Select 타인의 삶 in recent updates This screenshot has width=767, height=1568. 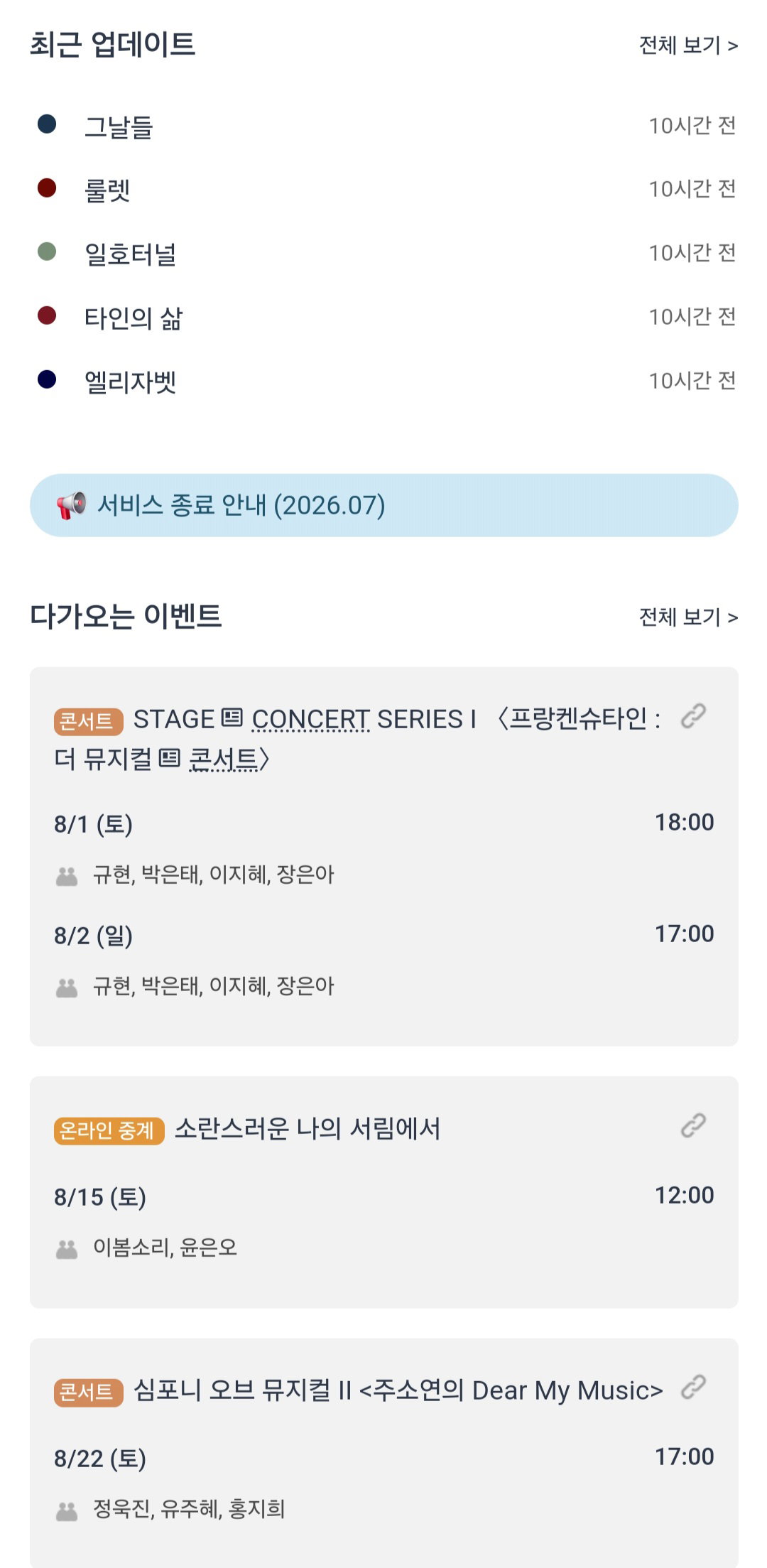coord(383,318)
